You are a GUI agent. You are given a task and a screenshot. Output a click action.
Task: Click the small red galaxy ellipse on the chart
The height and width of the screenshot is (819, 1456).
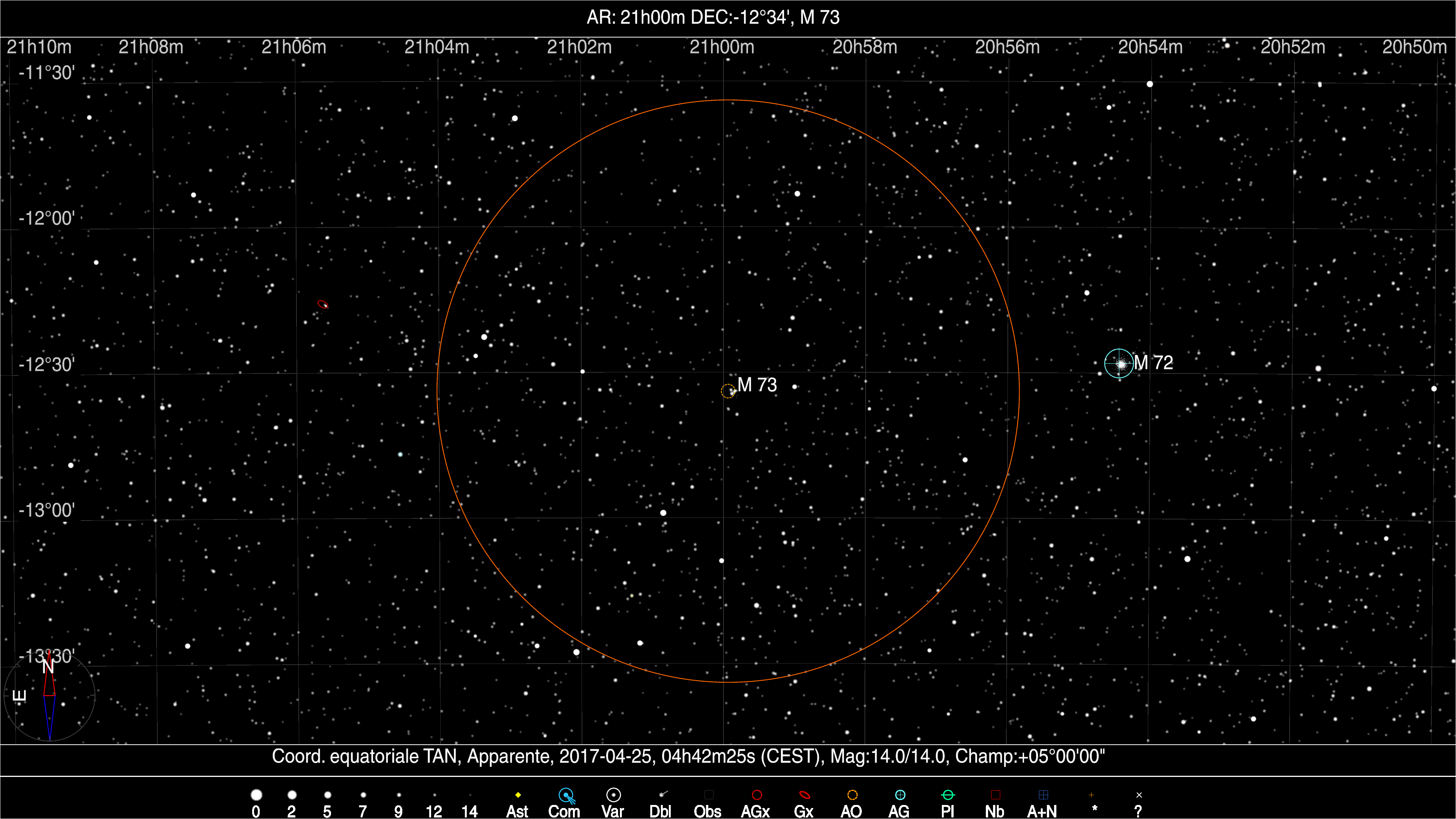coord(323,304)
